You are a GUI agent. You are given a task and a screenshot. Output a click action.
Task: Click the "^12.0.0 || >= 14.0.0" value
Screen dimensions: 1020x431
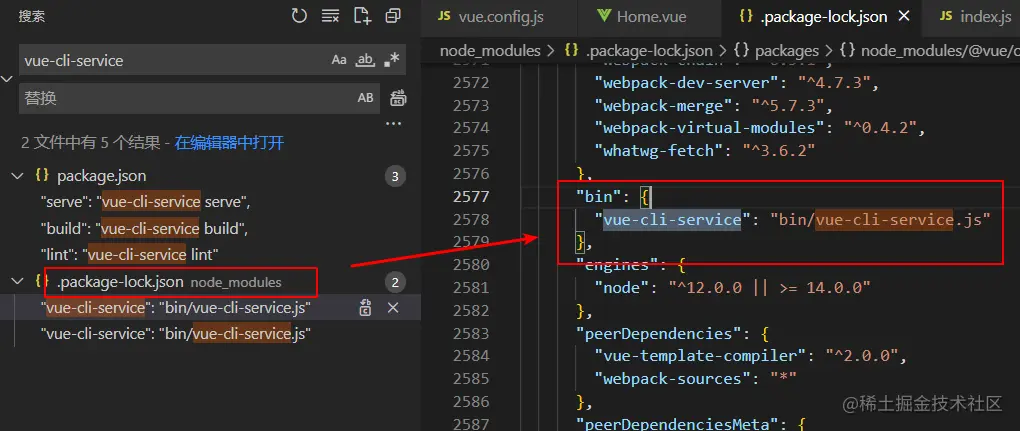click(x=770, y=287)
